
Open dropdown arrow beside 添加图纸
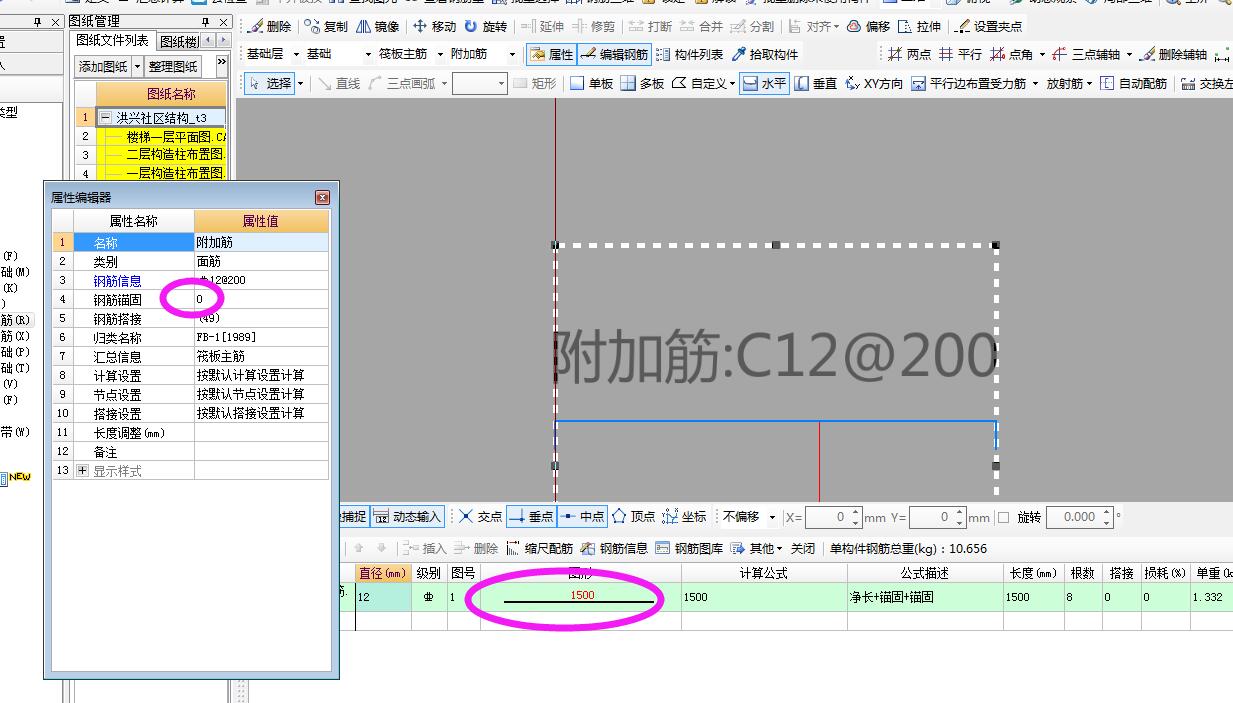coord(138,67)
